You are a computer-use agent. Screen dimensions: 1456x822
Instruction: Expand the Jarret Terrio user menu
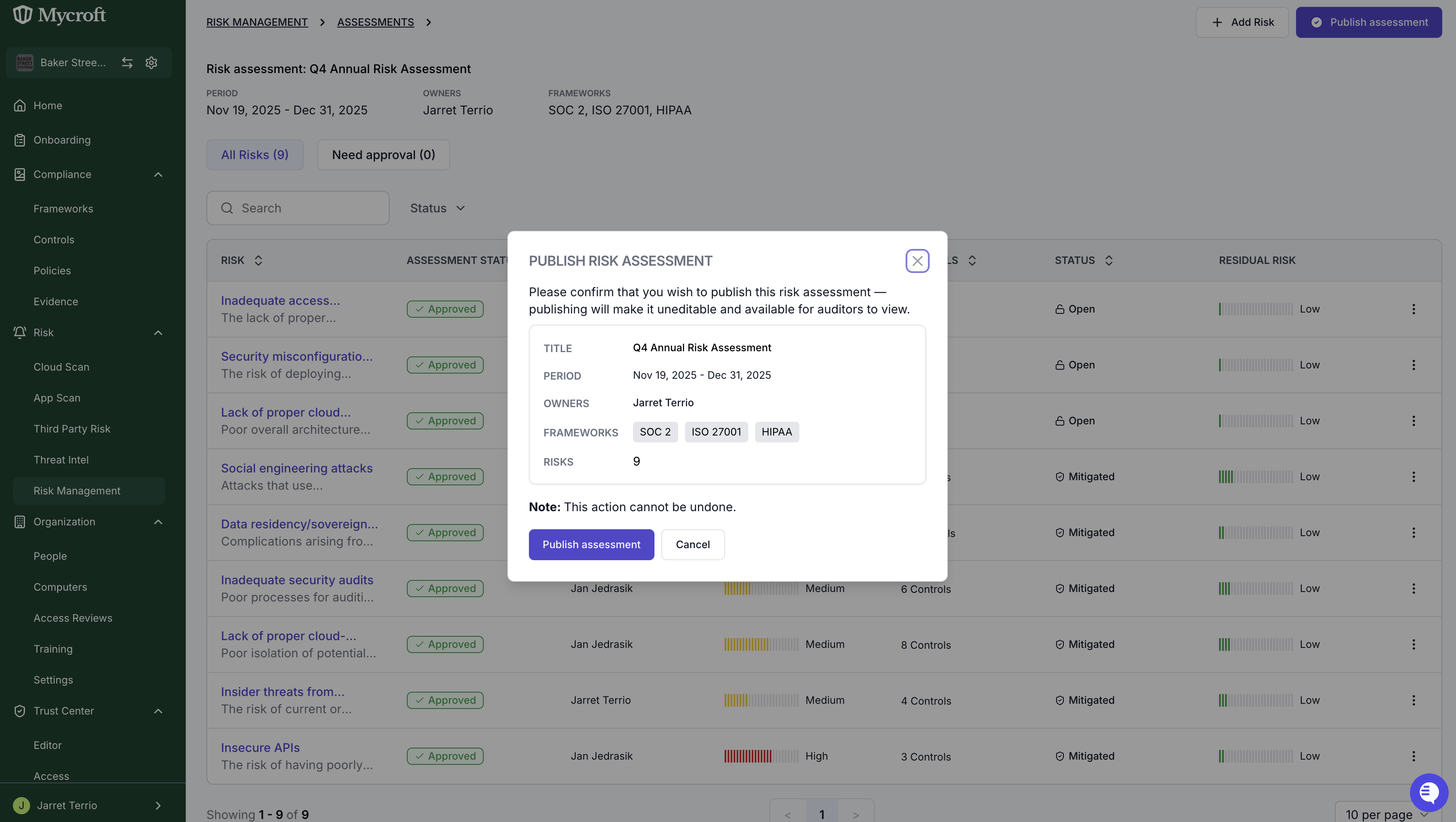coord(158,806)
